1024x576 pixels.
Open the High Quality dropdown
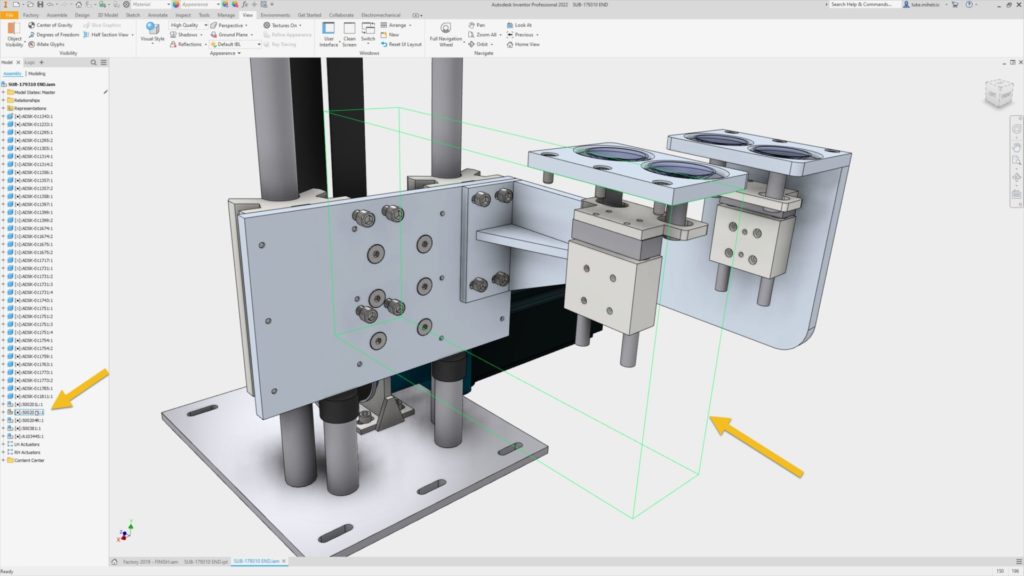point(188,25)
